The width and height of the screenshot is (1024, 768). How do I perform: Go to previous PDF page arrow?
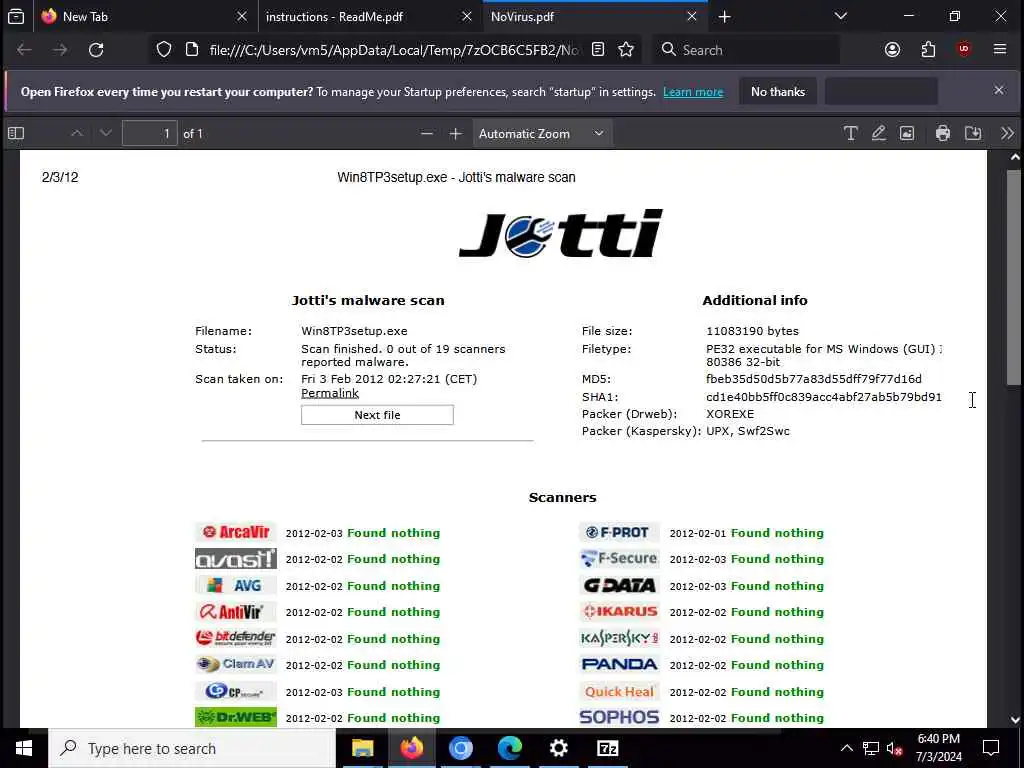[x=77, y=133]
